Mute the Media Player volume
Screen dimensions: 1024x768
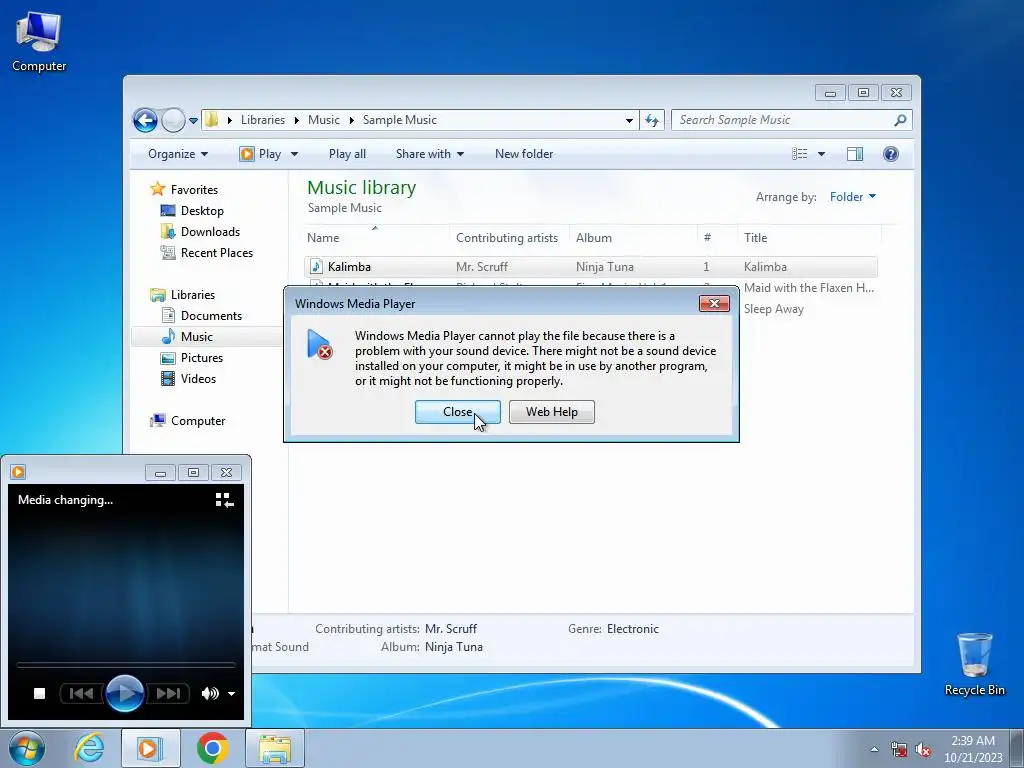pyautogui.click(x=210, y=694)
